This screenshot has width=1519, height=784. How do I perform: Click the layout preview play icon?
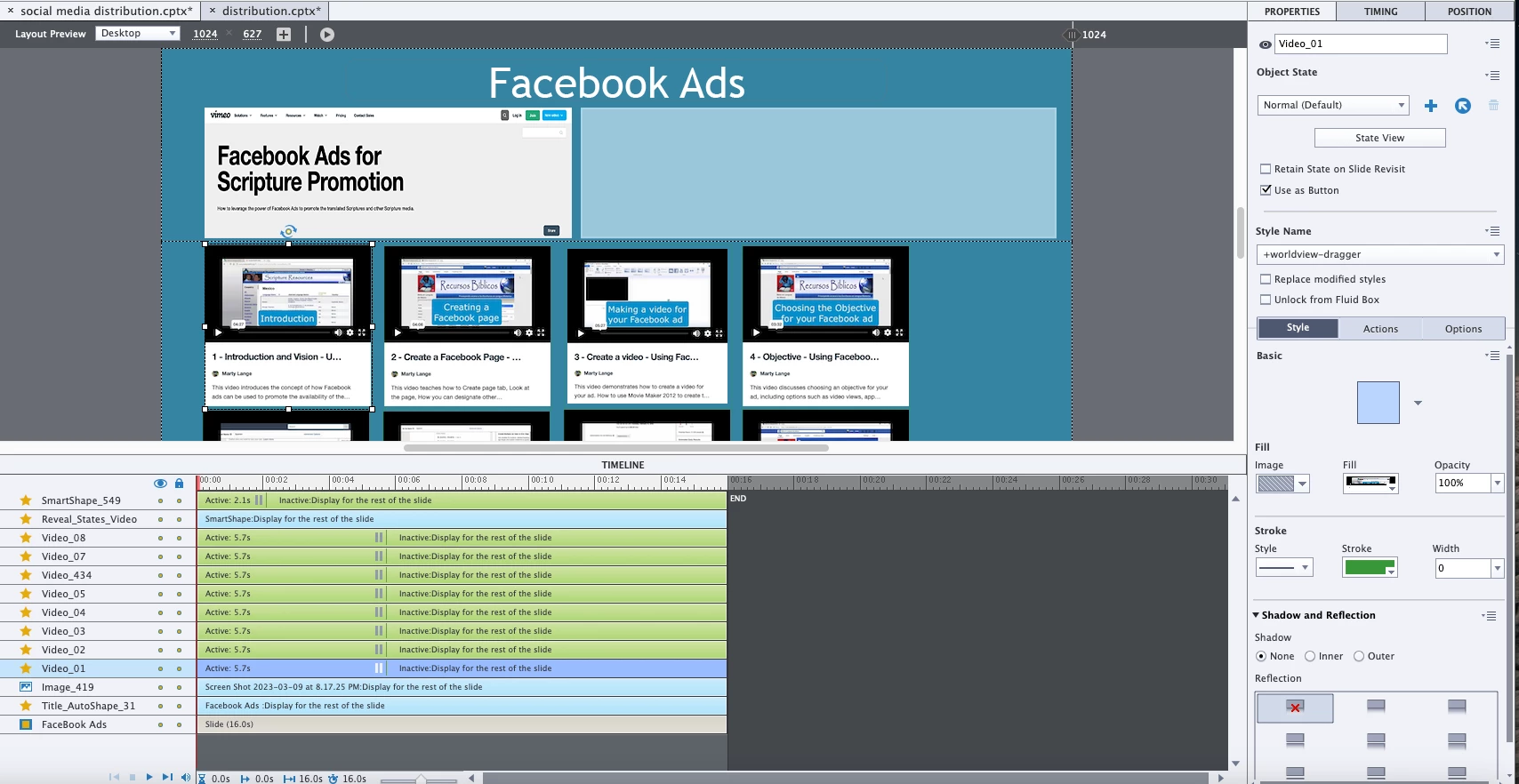327,35
